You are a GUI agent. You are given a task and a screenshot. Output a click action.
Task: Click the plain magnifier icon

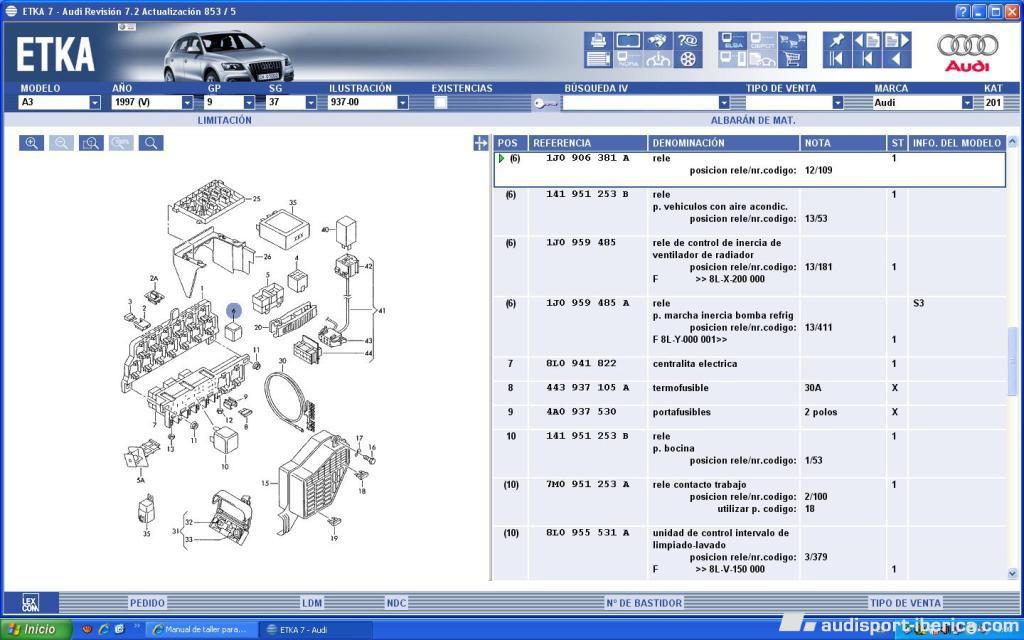(151, 143)
